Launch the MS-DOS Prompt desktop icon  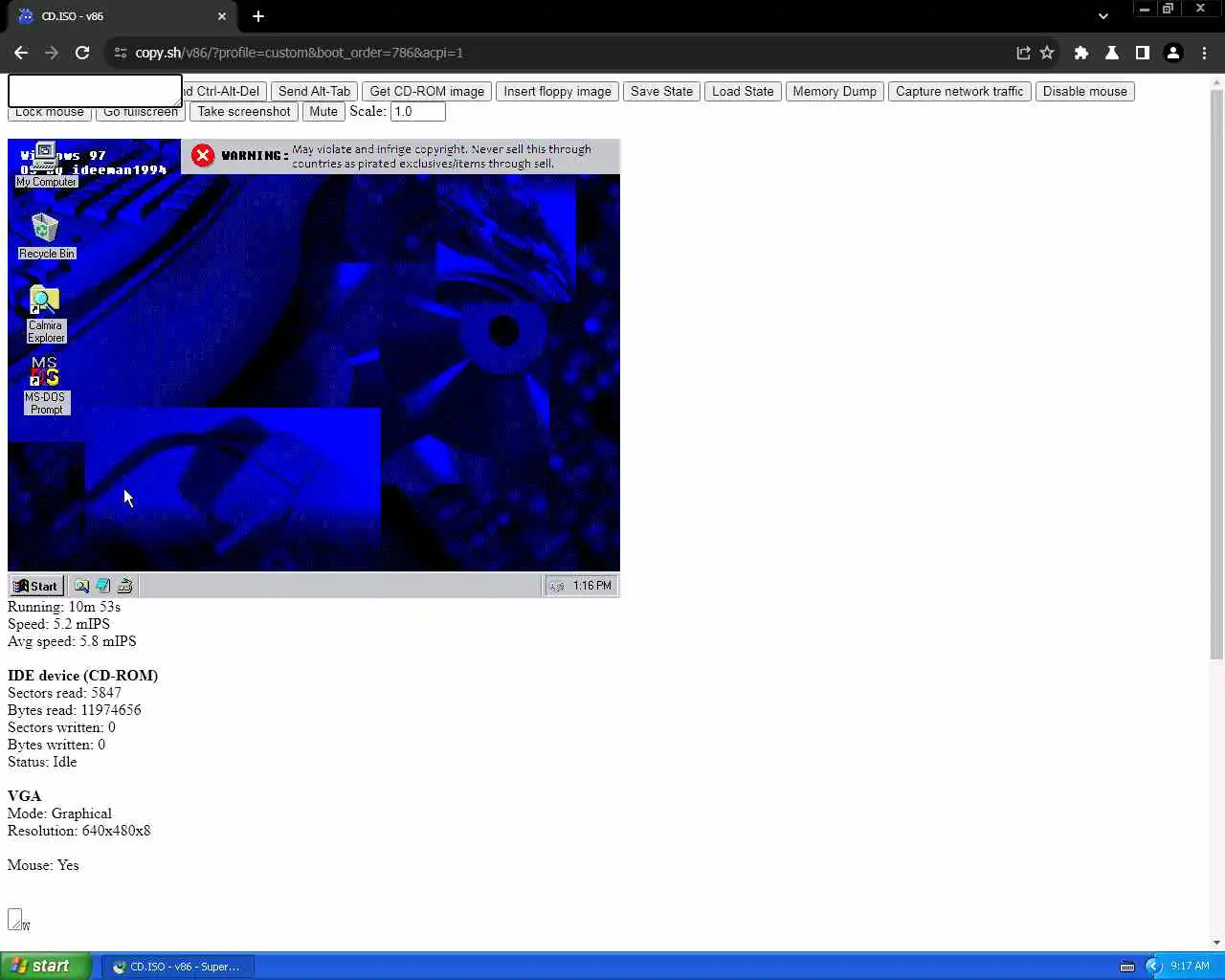pos(45,386)
